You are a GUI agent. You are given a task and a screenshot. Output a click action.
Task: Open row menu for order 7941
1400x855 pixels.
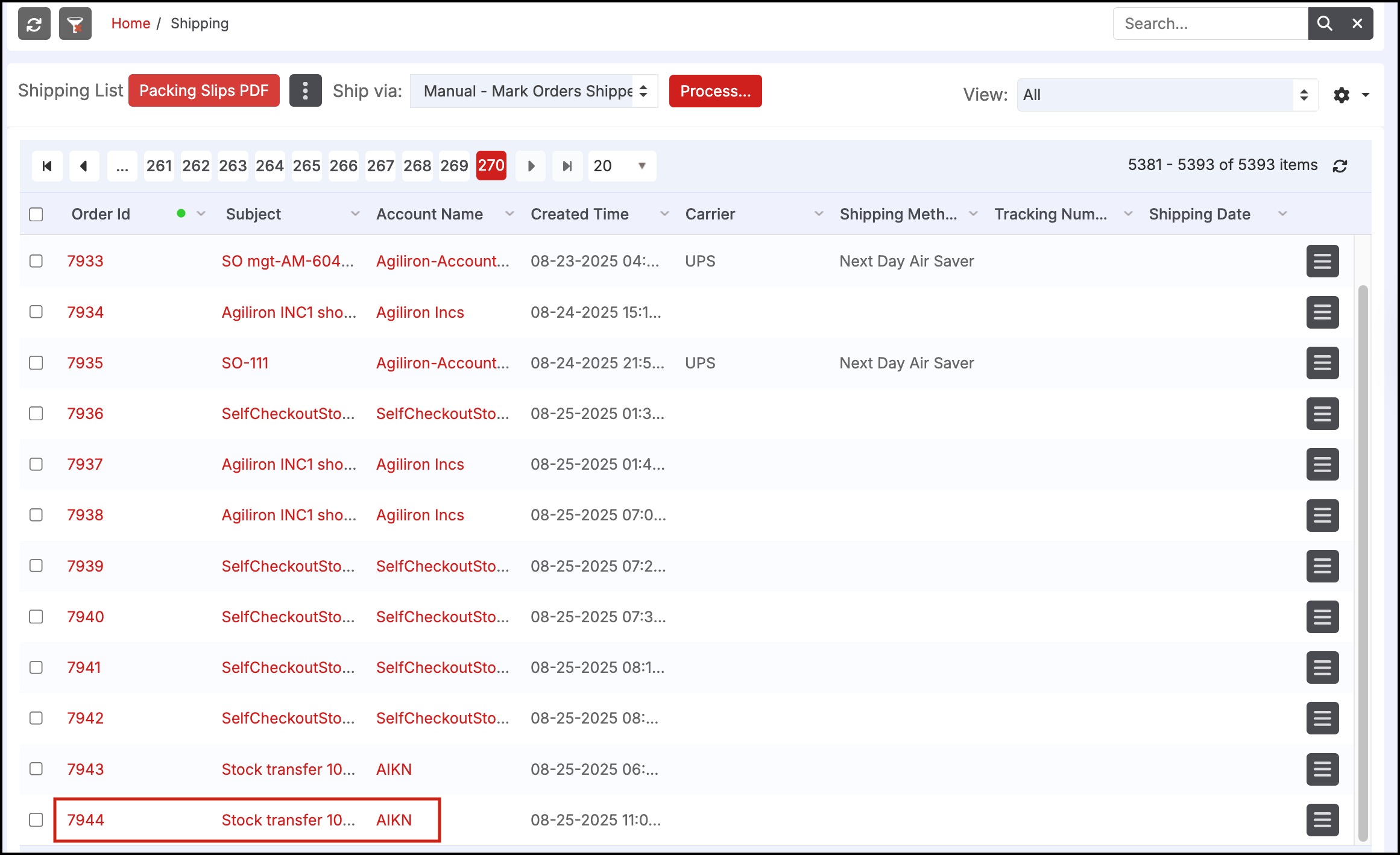click(1322, 667)
